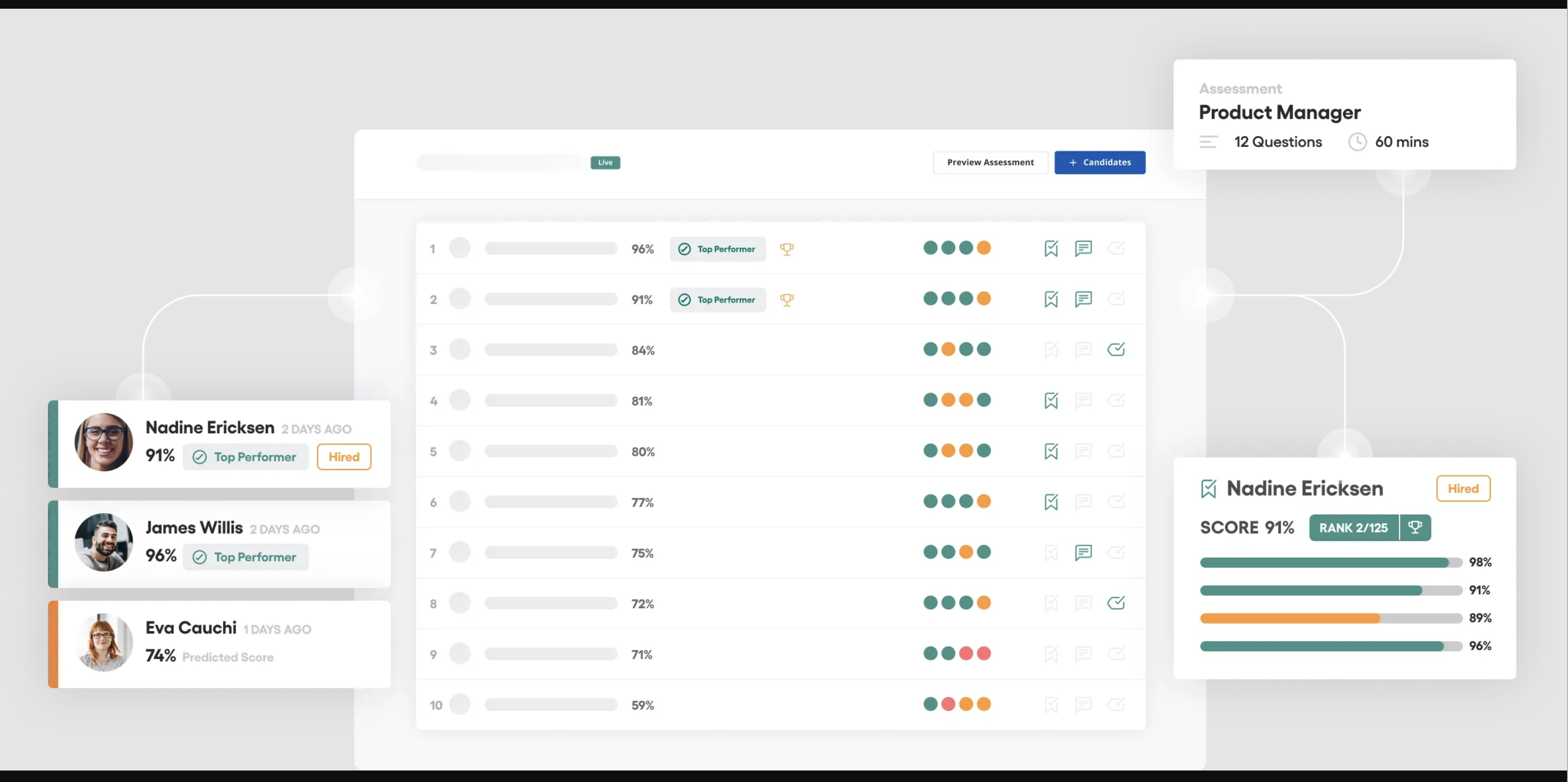Click the Predicted Score label
Viewport: 1568px width, 782px height.
(x=228, y=657)
